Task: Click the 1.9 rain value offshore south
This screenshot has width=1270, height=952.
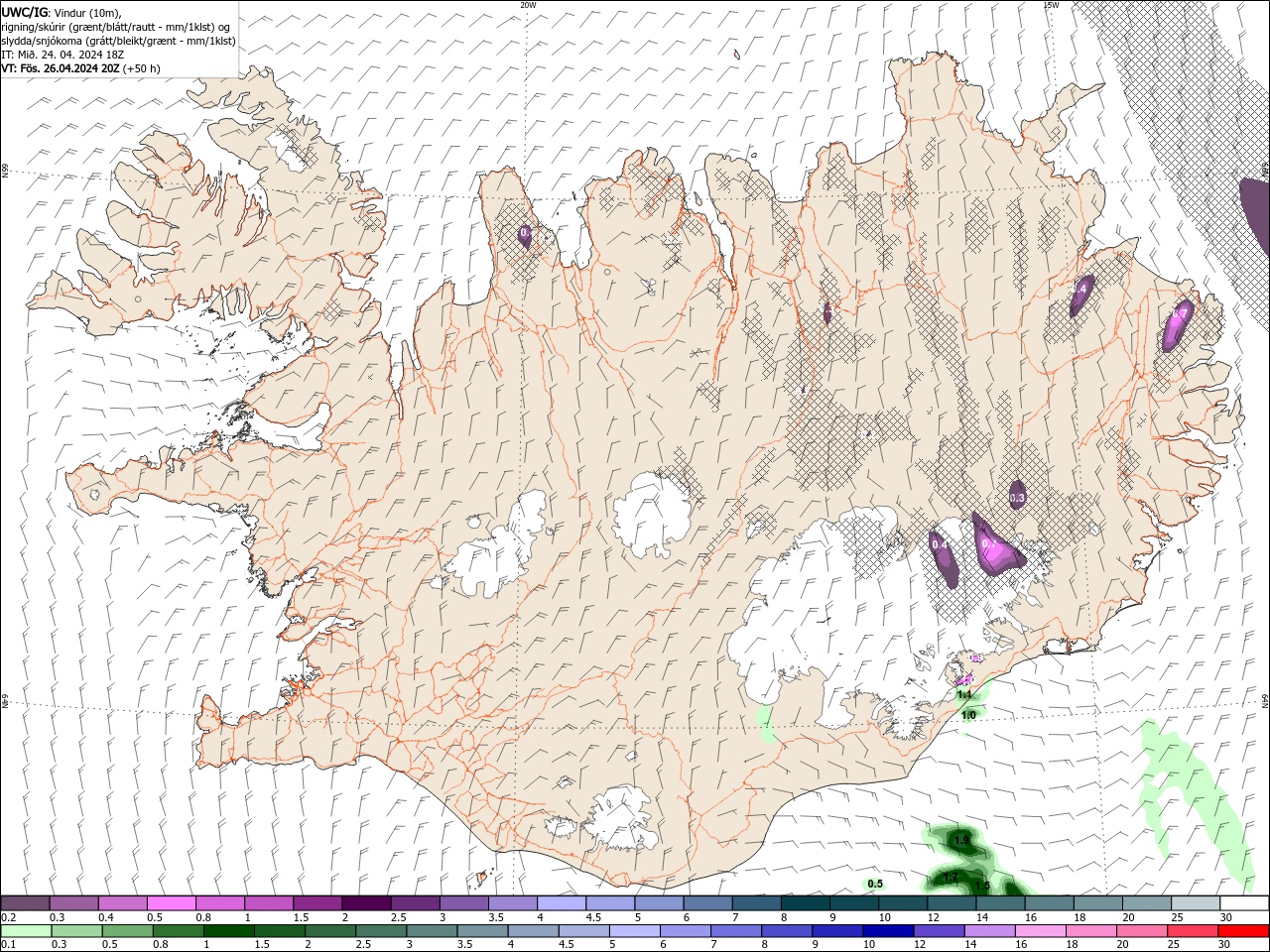Action: (961, 840)
